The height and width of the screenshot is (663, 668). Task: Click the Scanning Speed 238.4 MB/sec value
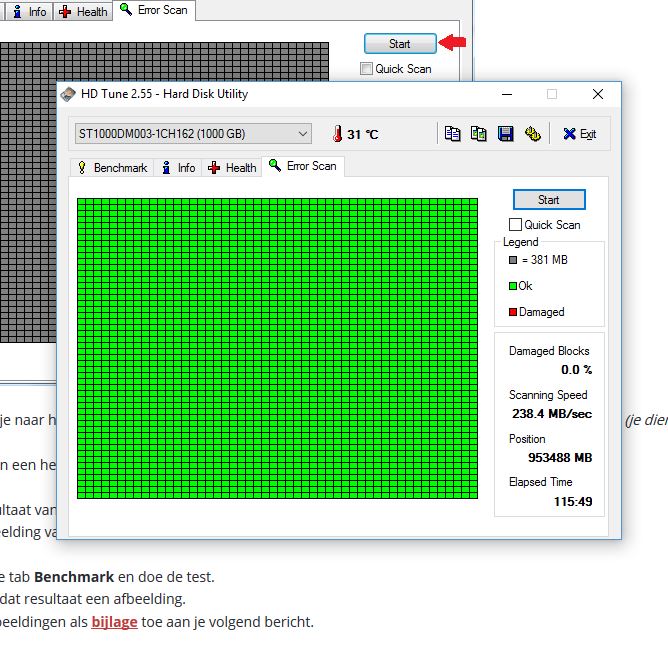point(552,414)
